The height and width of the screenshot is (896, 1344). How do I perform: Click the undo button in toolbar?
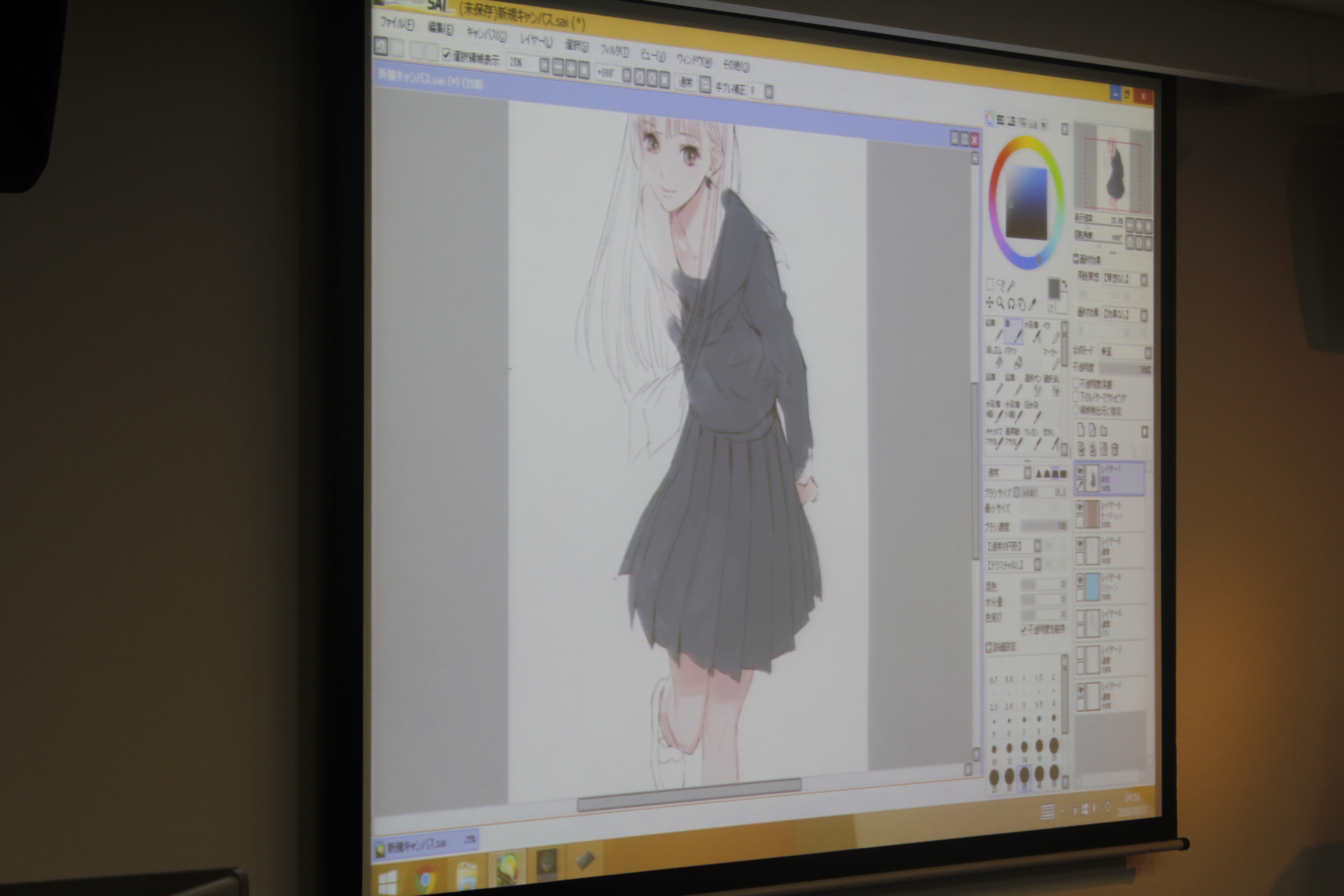[381, 46]
